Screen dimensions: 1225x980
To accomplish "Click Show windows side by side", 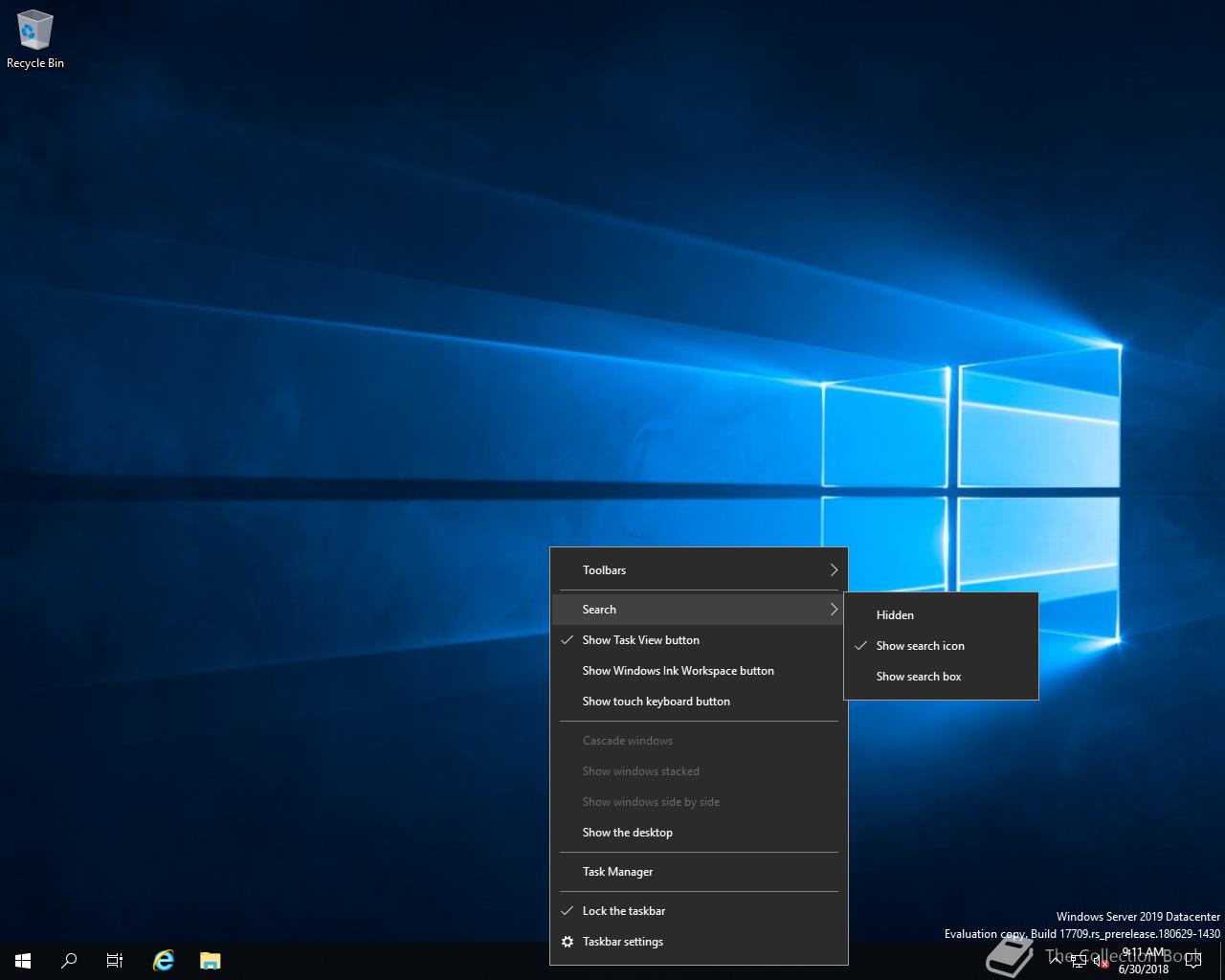I will click(700, 802).
